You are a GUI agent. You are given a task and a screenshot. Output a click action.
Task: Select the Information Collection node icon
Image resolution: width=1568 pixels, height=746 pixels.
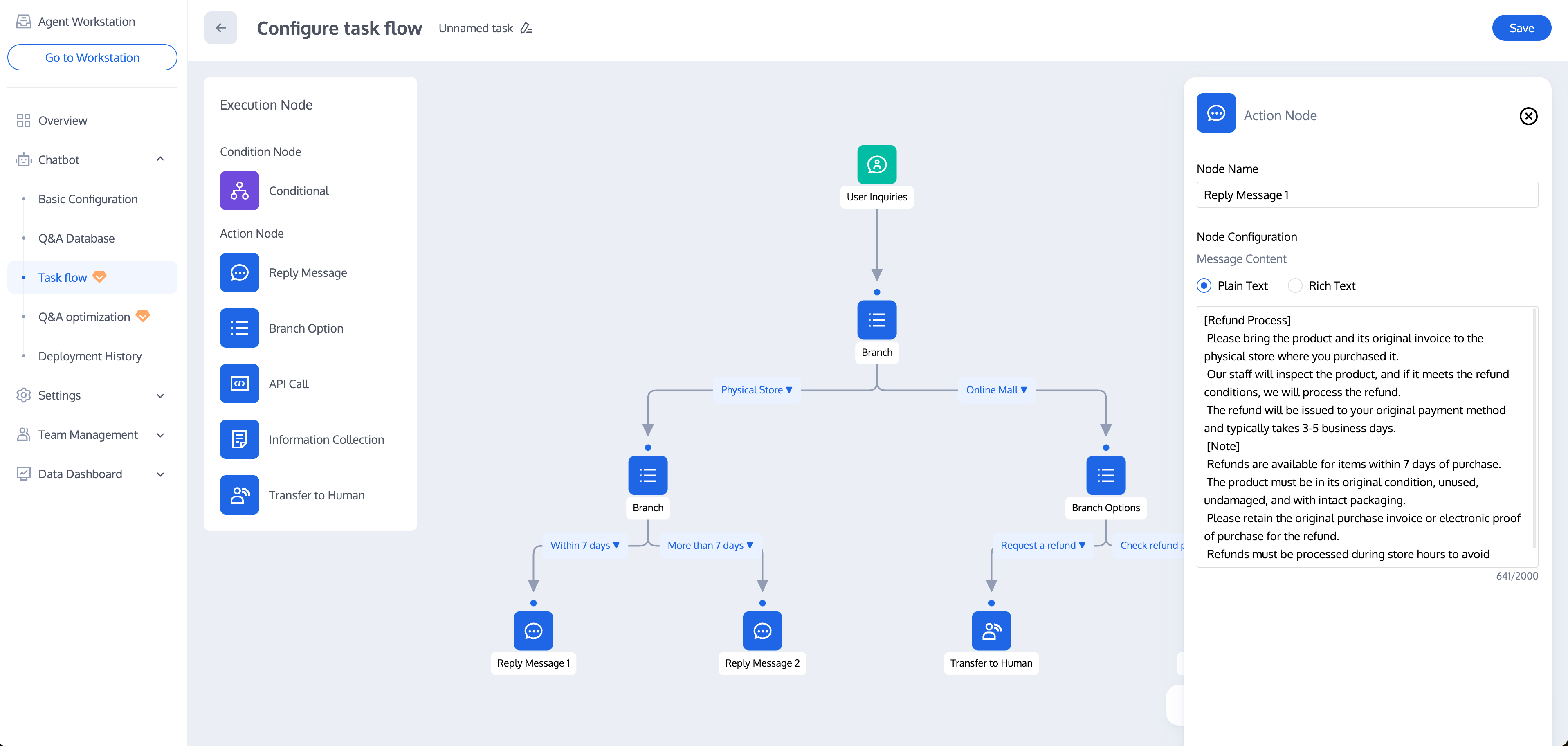point(239,439)
